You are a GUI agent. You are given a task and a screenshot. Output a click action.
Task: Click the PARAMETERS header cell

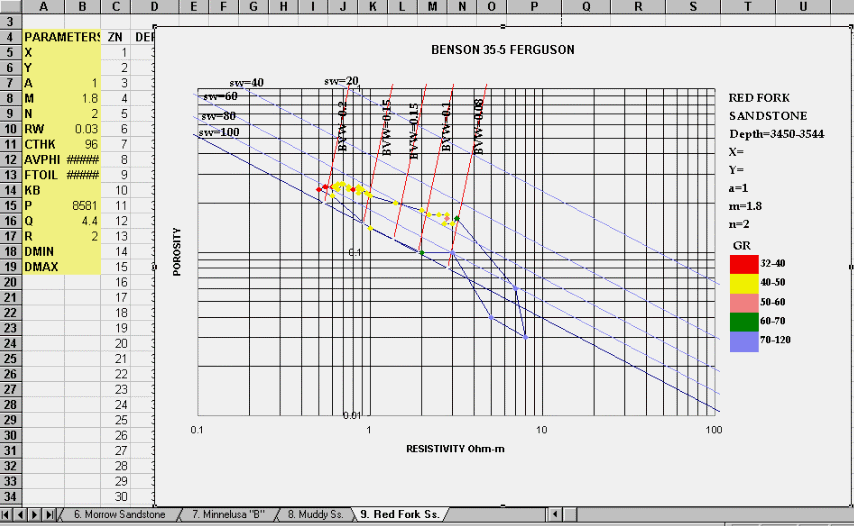coord(62,37)
